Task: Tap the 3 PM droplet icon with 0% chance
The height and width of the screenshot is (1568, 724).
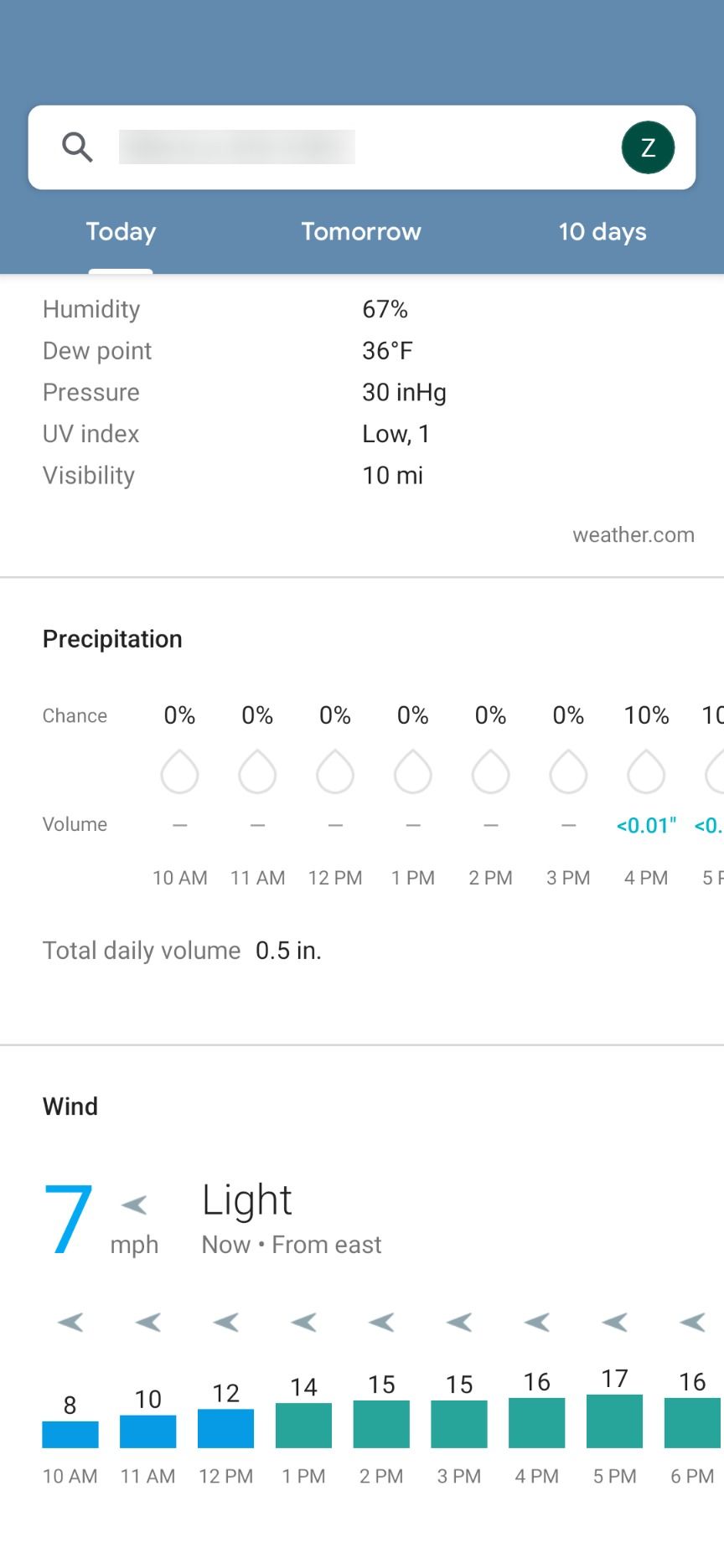Action: pyautogui.click(x=568, y=772)
